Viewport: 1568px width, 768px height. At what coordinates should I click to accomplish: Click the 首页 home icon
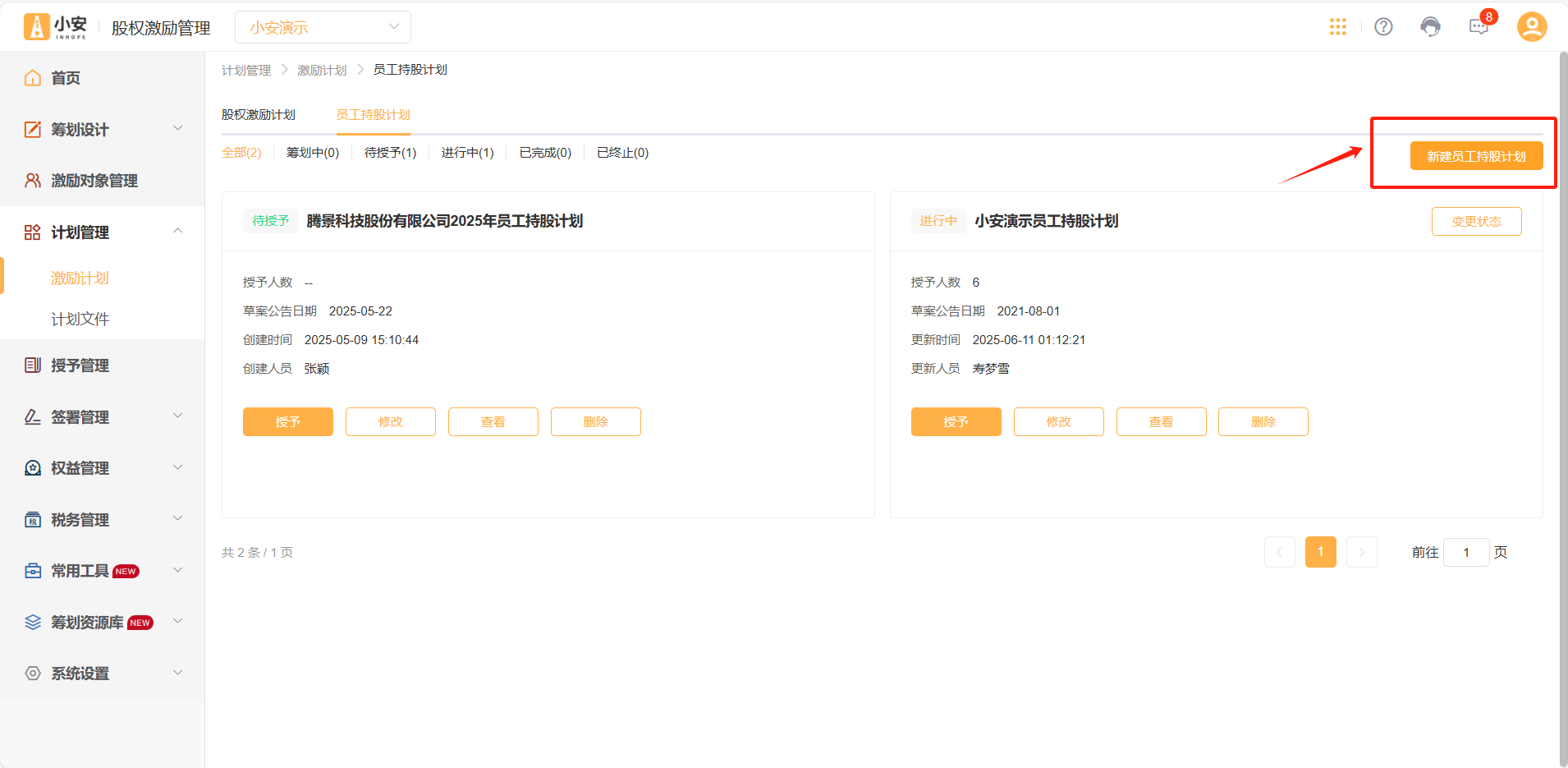[33, 78]
